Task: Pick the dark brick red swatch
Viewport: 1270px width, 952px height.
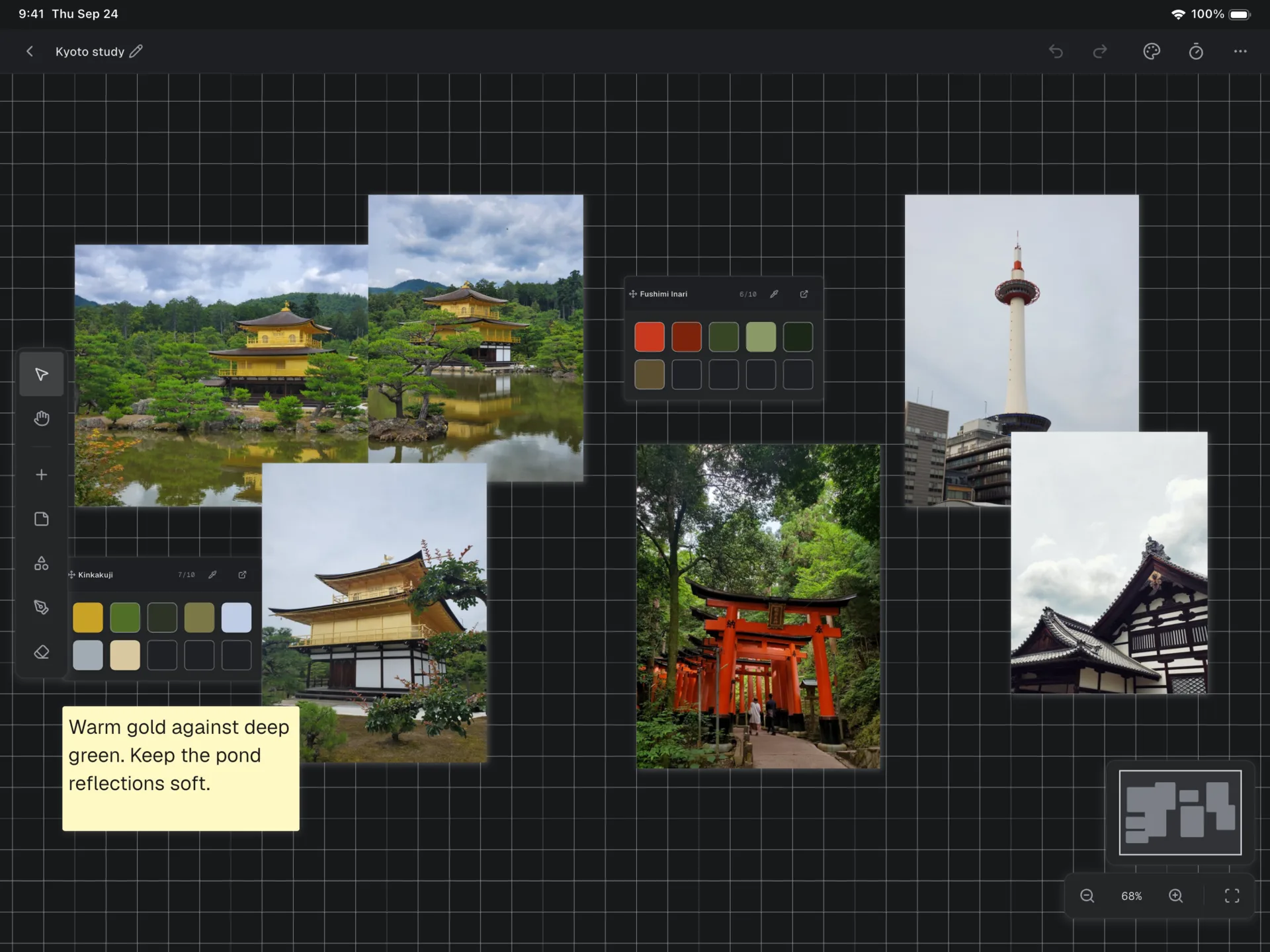Action: [x=687, y=337]
